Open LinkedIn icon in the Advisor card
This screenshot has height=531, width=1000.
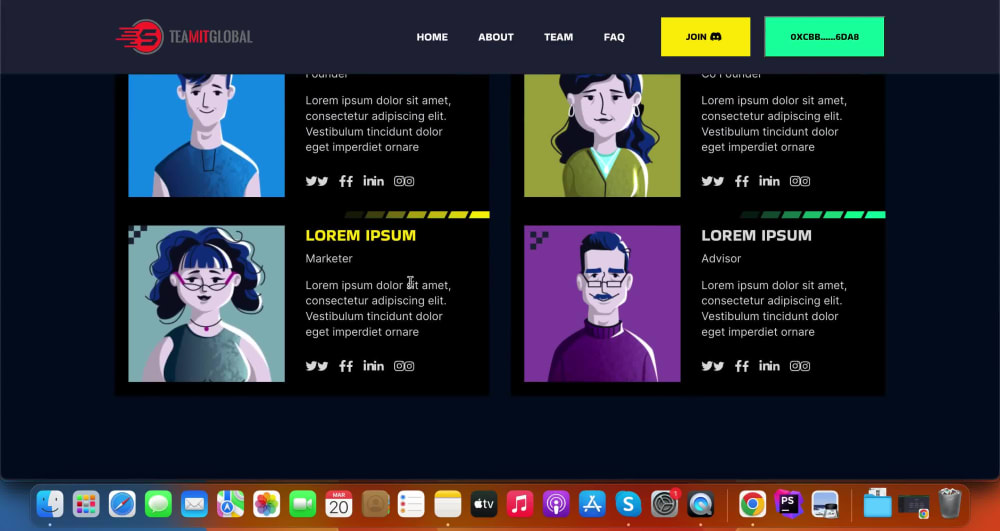[x=770, y=366]
